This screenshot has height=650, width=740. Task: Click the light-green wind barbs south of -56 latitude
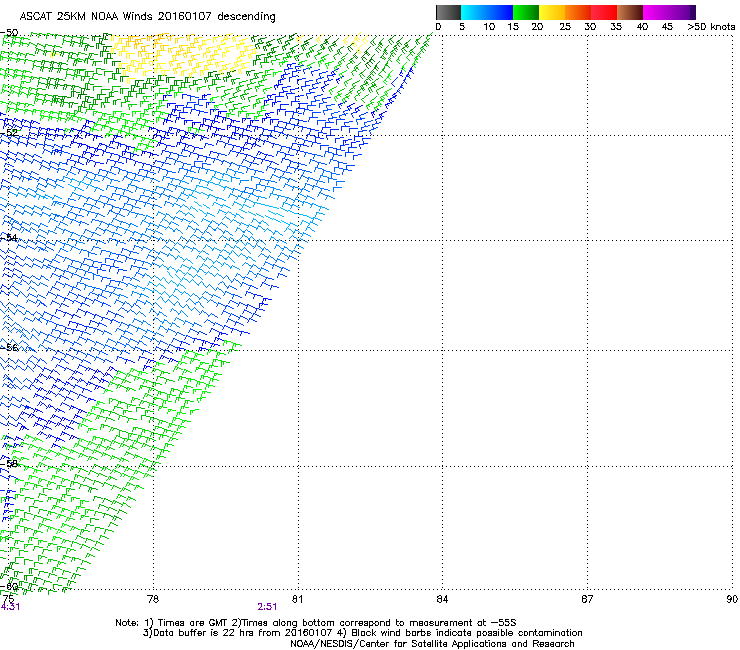(x=160, y=401)
